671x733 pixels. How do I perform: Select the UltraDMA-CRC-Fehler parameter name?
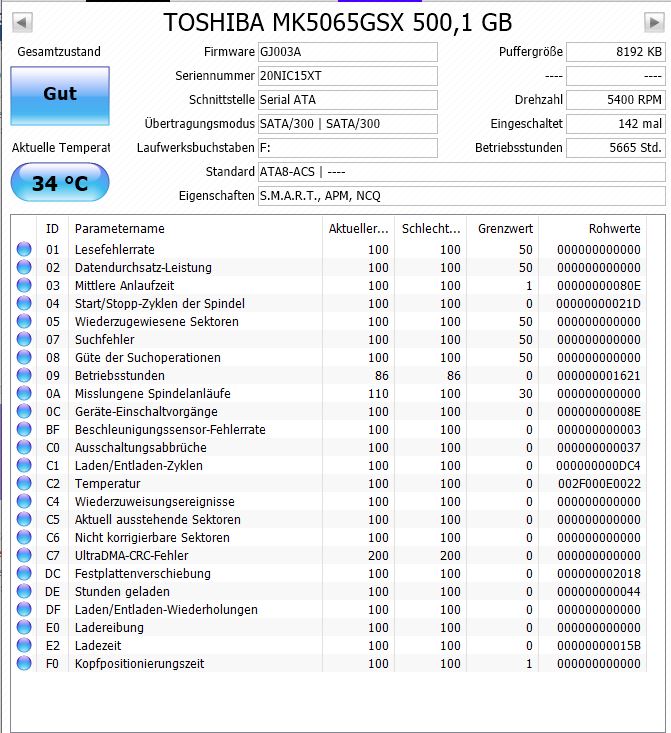[131, 555]
